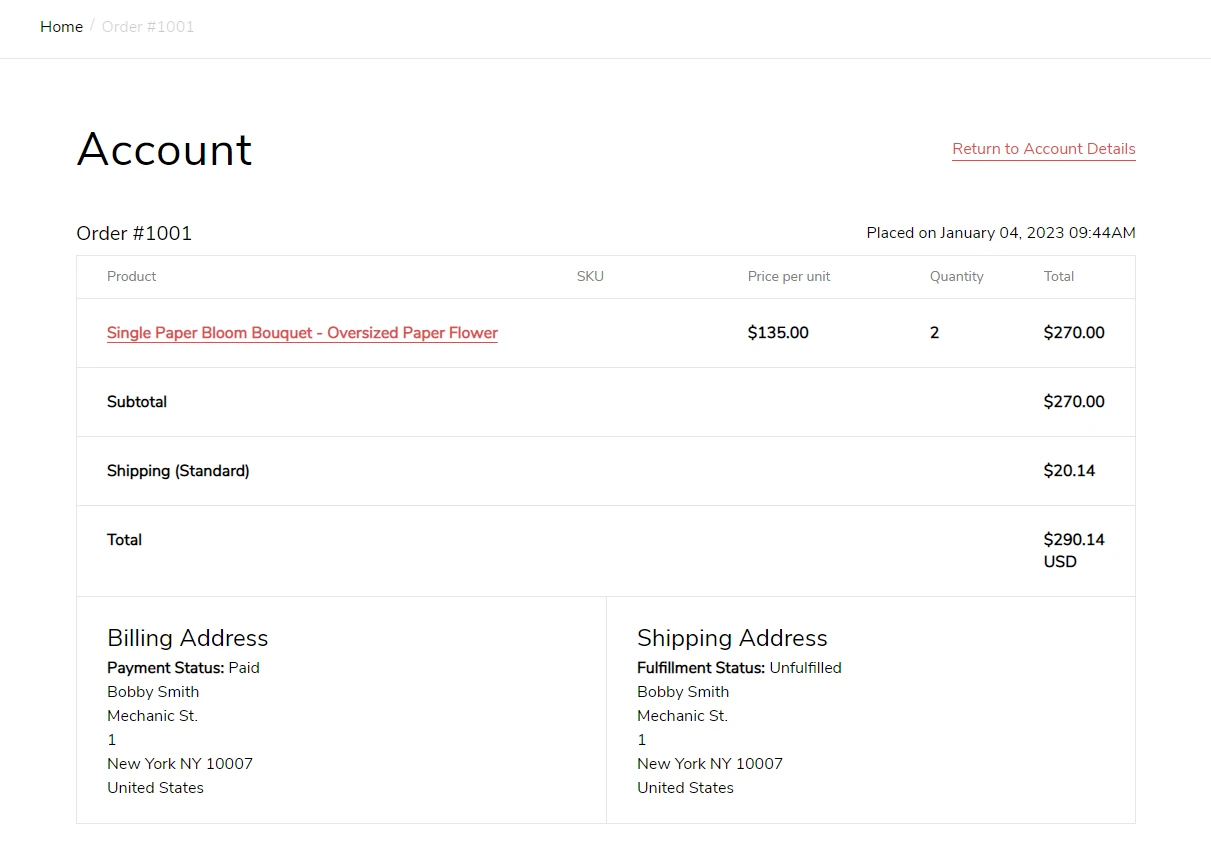Select Bobby Smith in the shipping address
This screenshot has width=1211, height=844.
click(x=683, y=692)
